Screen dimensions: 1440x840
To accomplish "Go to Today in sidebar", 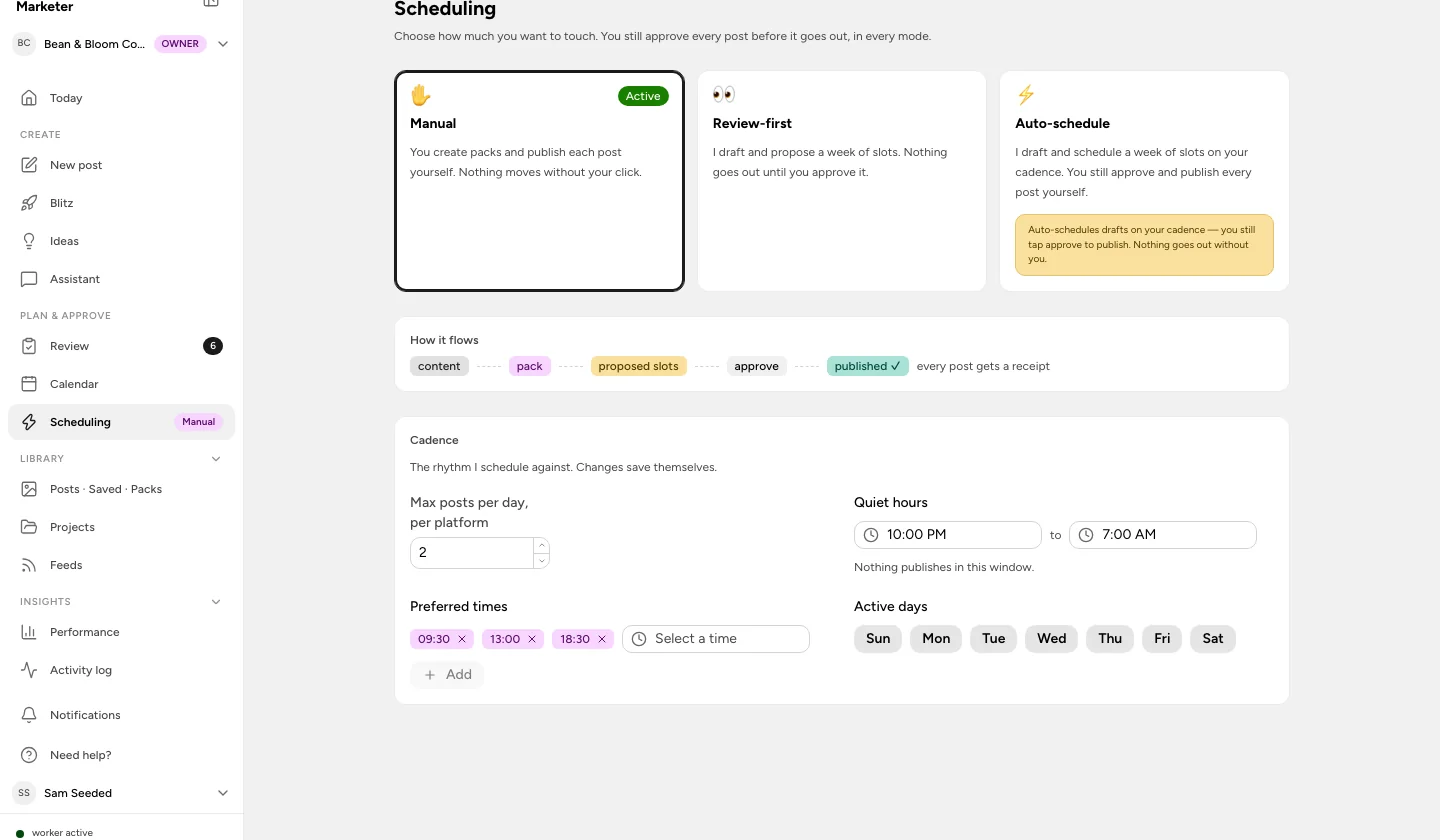I will coord(121,98).
